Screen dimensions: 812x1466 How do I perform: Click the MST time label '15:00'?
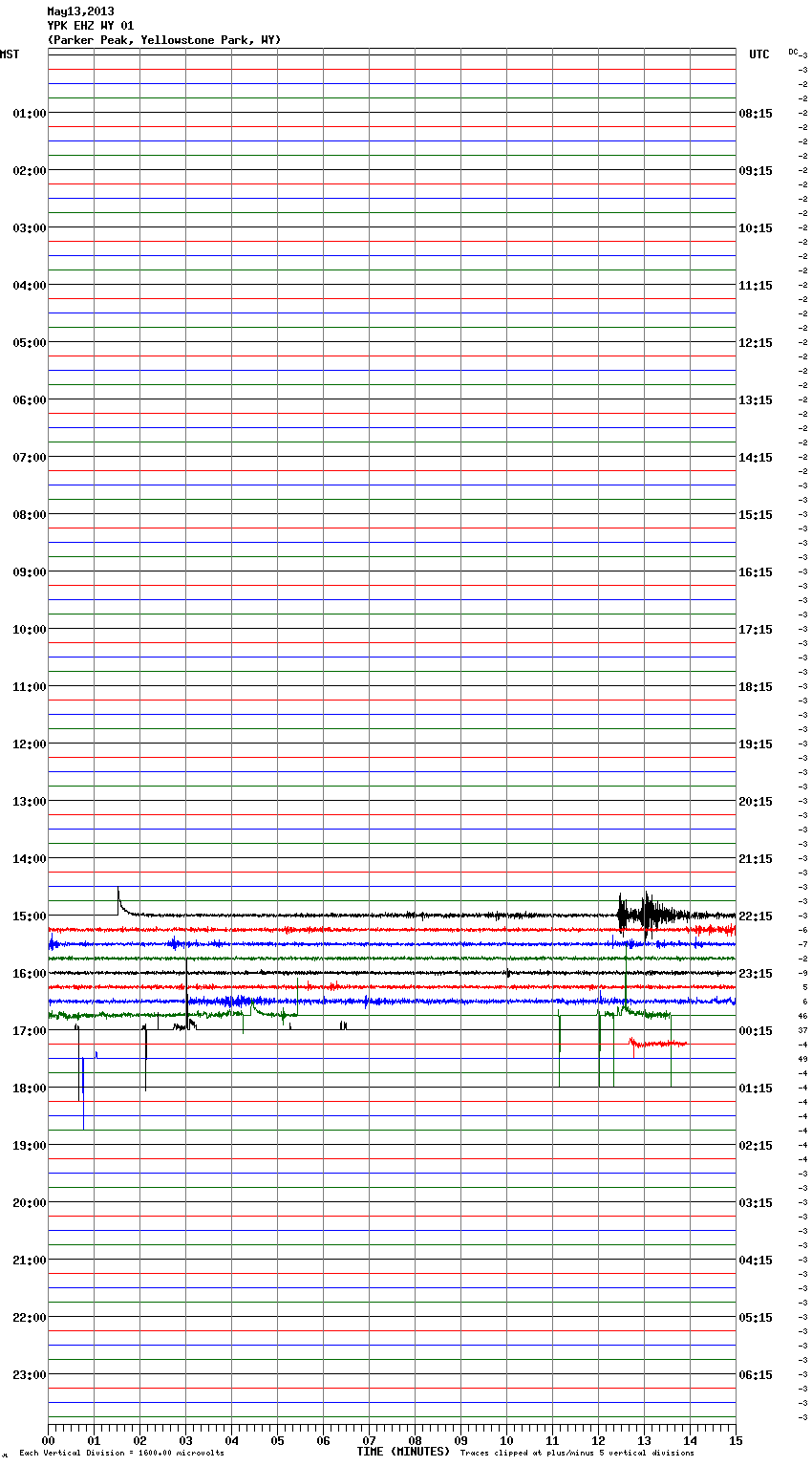[29, 916]
